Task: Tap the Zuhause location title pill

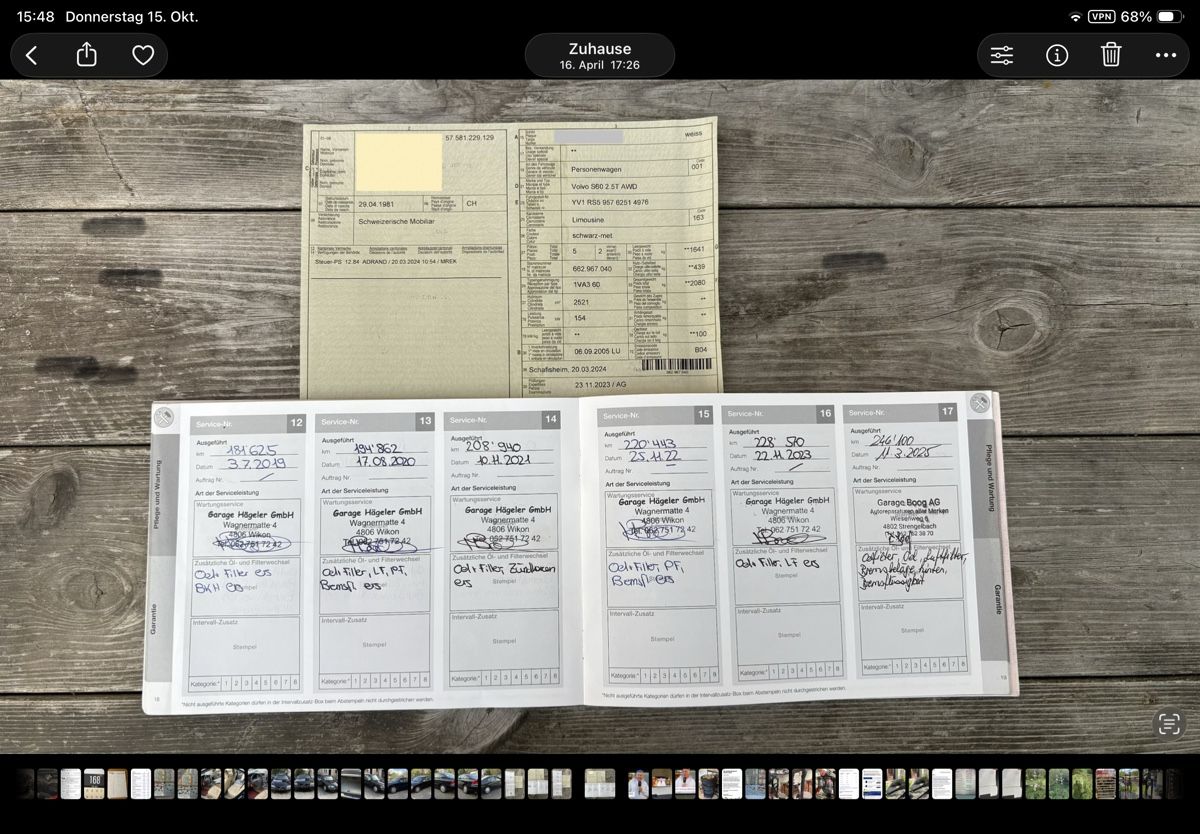Action: (x=600, y=56)
